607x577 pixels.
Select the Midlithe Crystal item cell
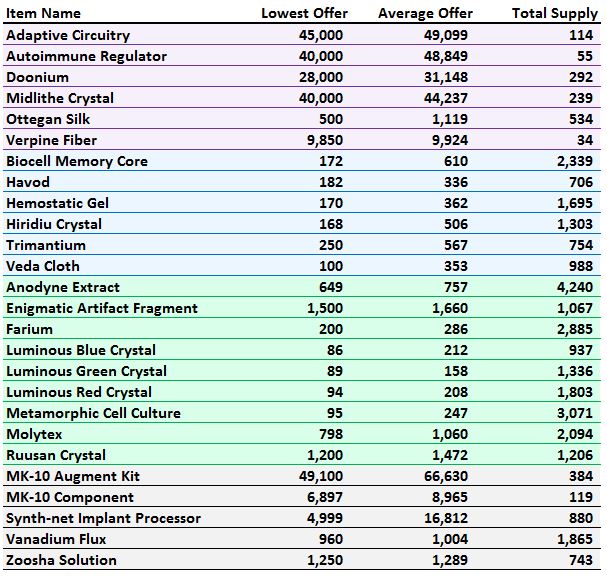coord(60,98)
